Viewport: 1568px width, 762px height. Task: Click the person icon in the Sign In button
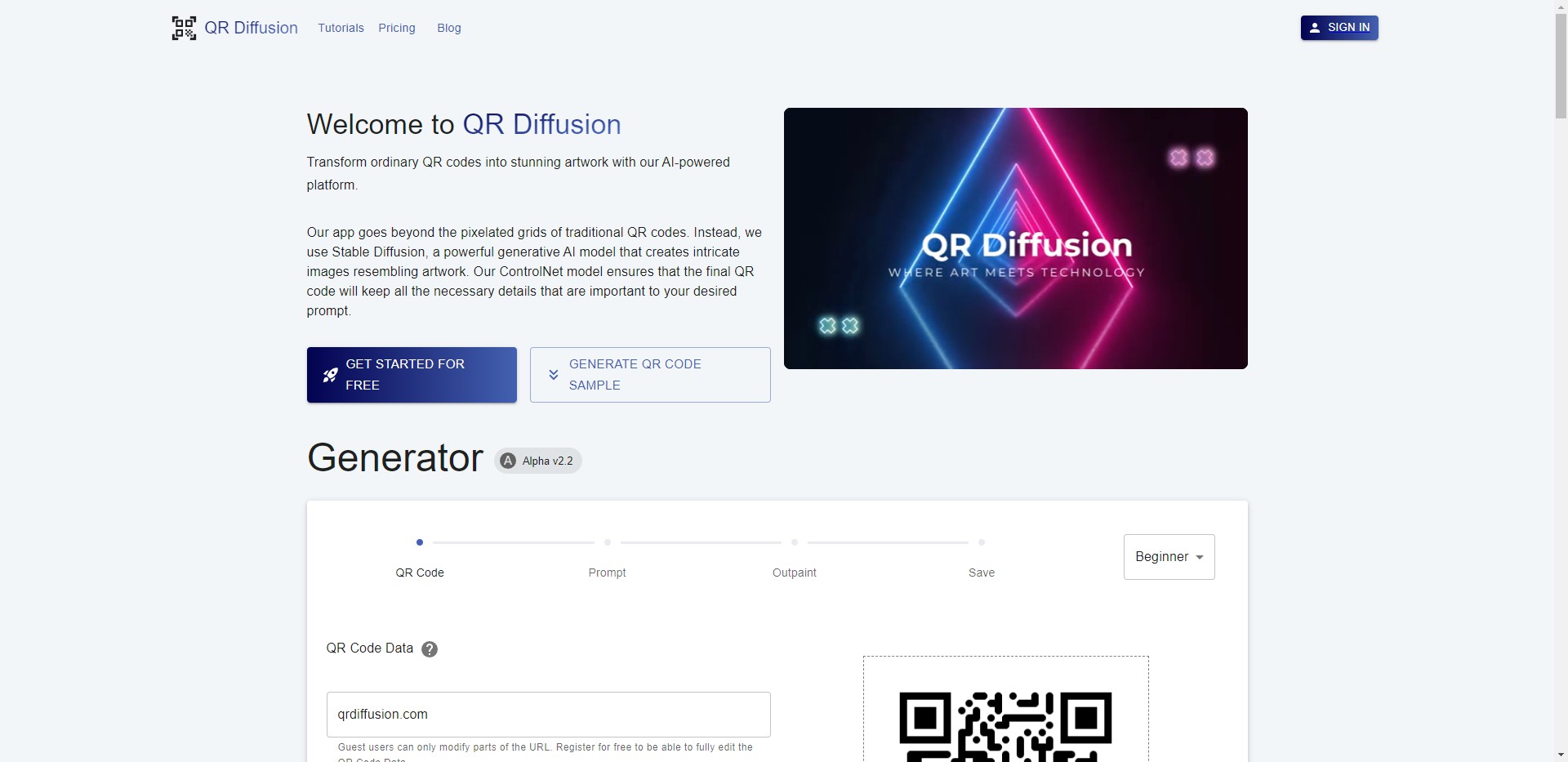pos(1315,27)
